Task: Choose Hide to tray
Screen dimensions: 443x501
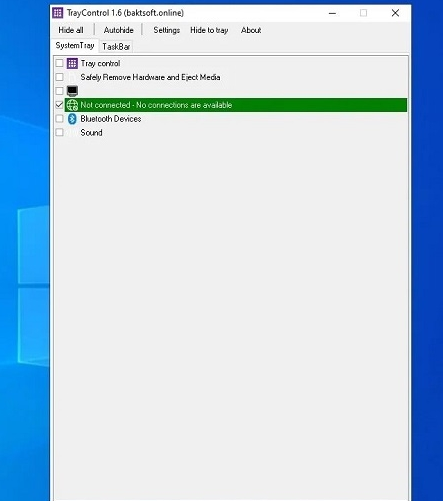Action: 209,30
